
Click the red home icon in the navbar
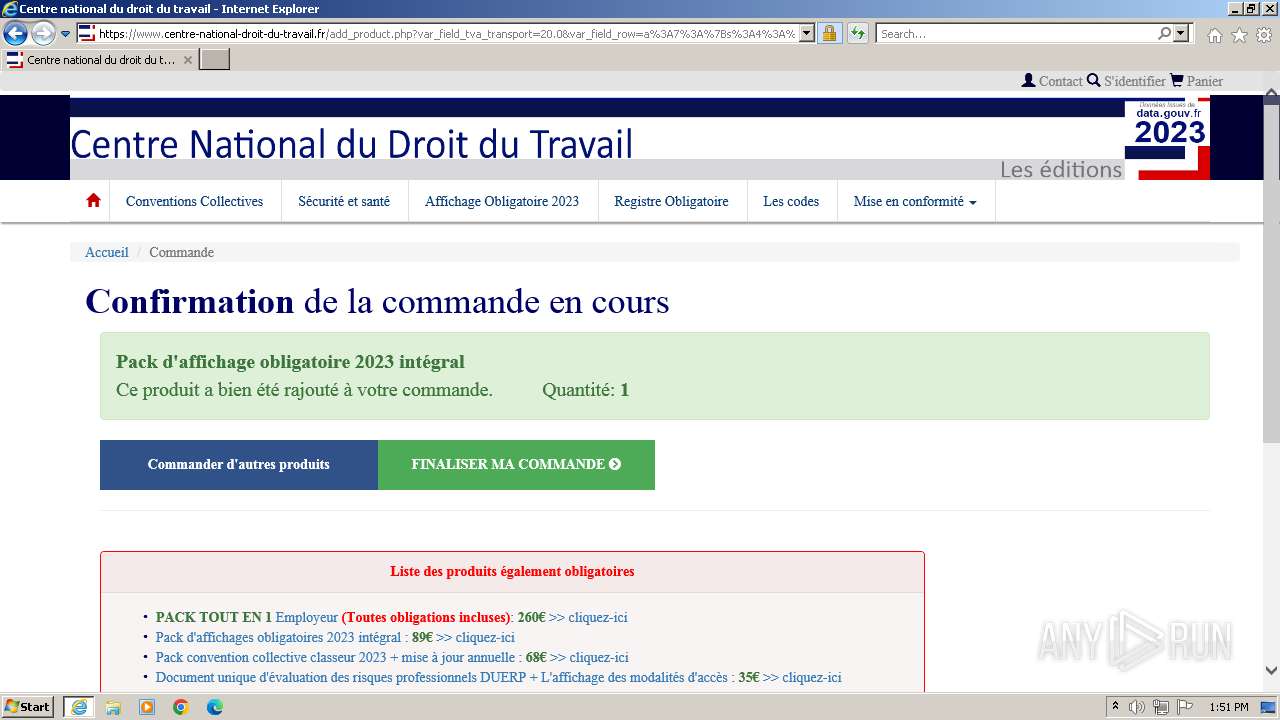click(93, 201)
